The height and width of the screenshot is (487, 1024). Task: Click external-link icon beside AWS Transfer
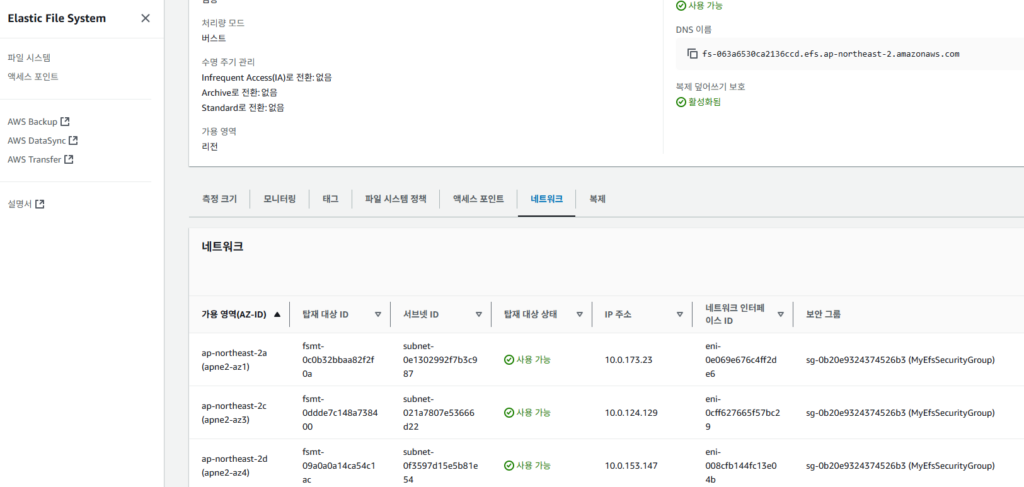click(69, 159)
